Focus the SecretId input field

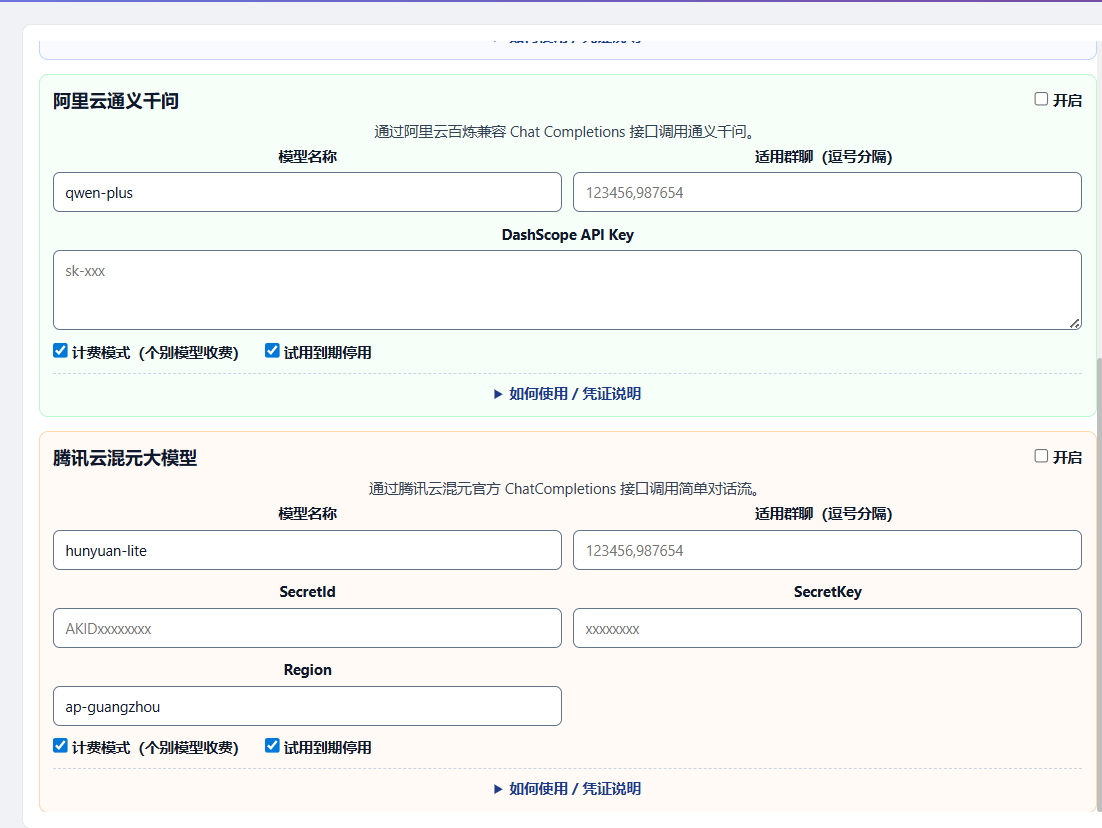[307, 628]
